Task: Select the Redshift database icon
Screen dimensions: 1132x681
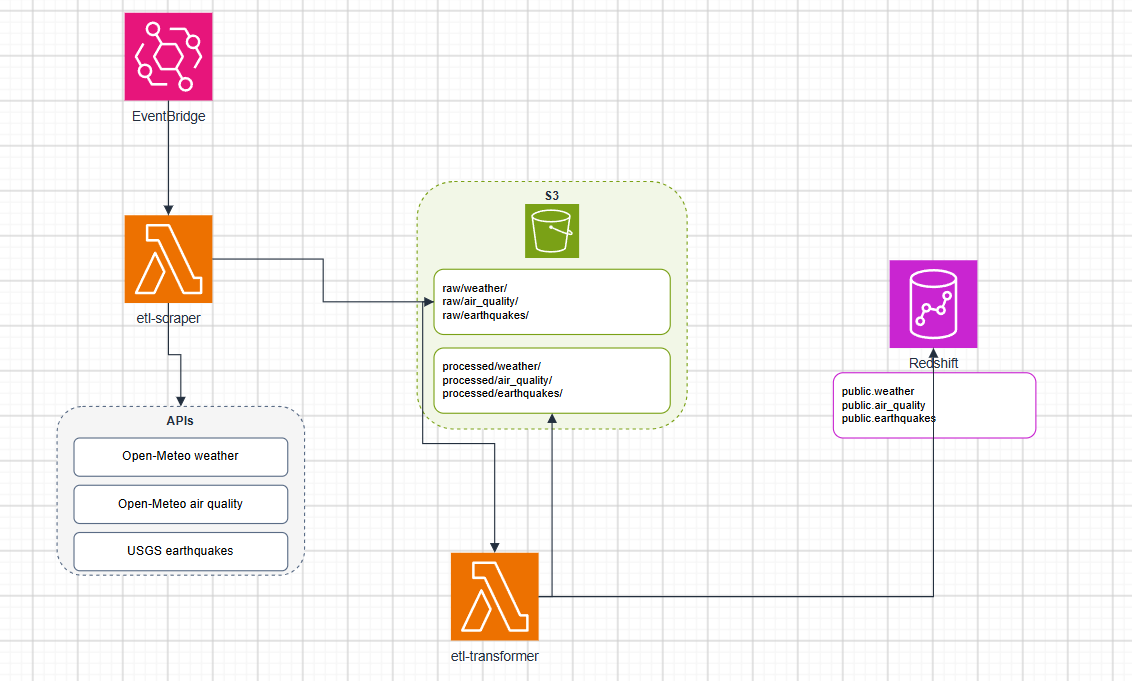Action: click(933, 304)
